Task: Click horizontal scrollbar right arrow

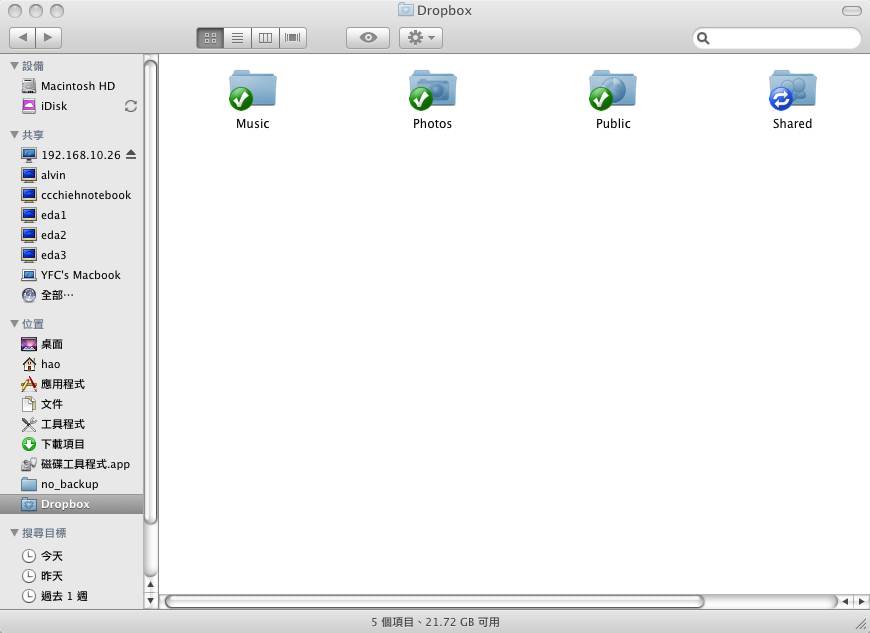Action: 861,601
